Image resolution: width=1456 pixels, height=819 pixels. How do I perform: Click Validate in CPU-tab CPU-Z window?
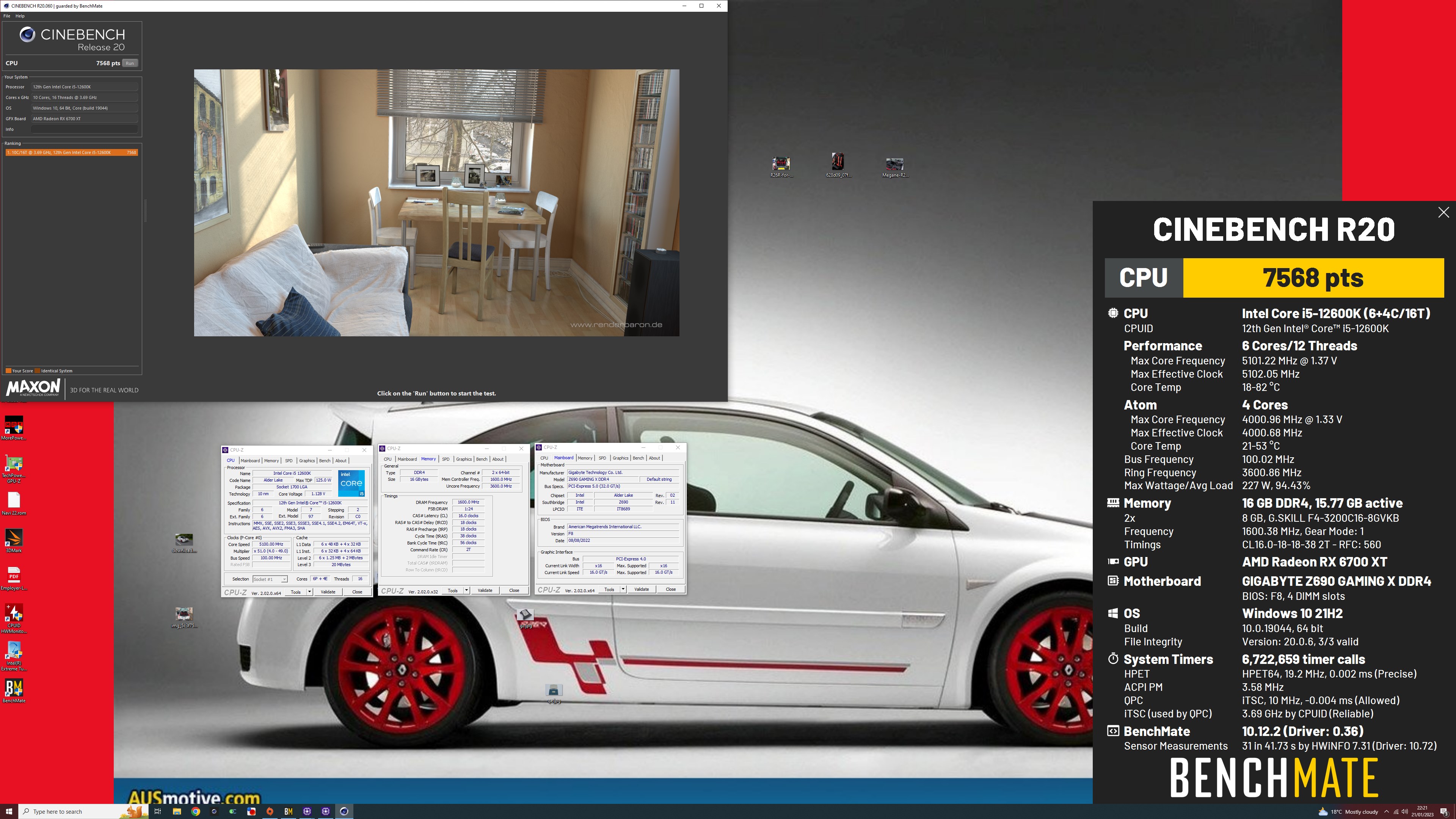[x=328, y=592]
